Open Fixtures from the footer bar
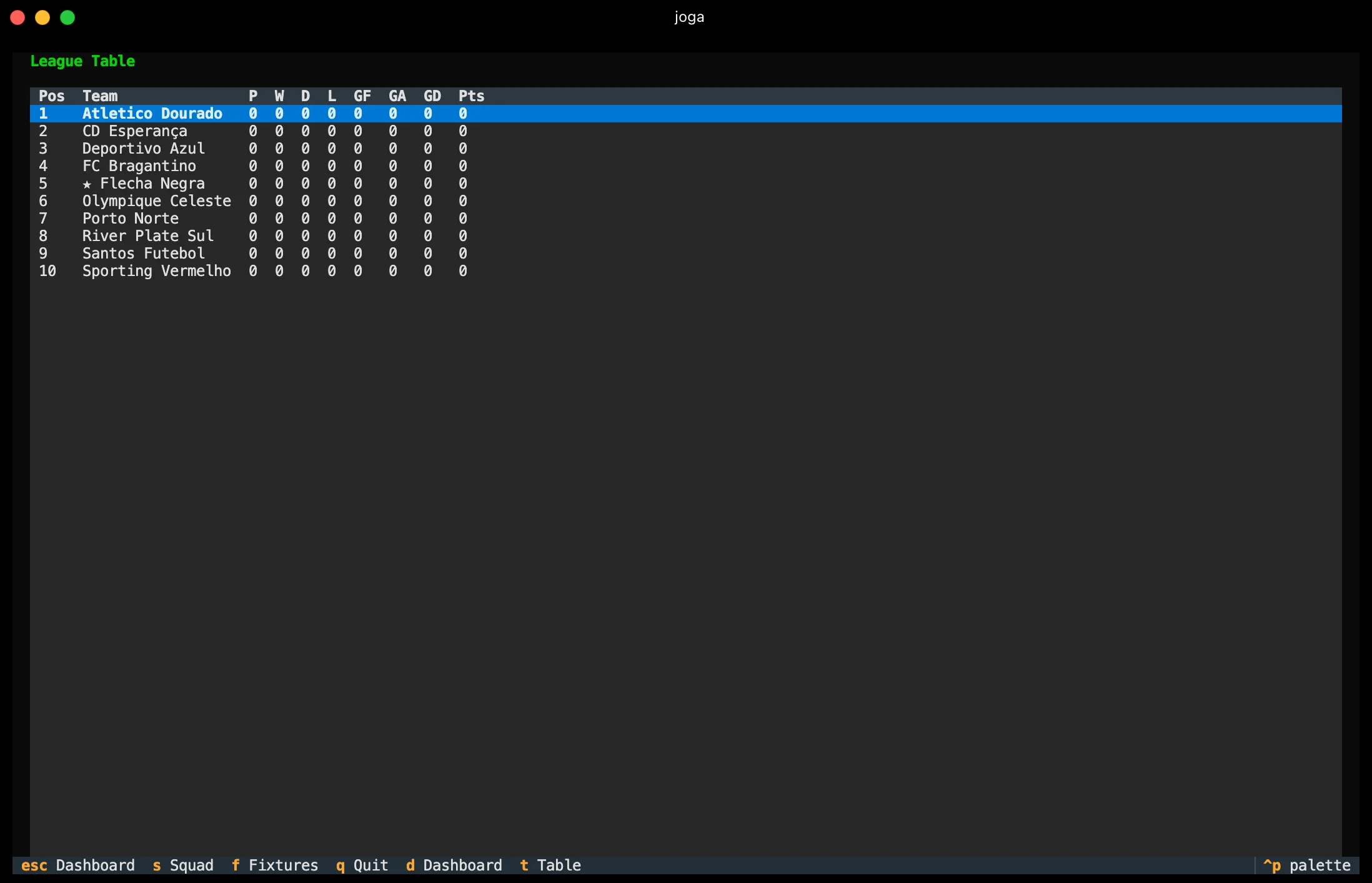Image resolution: width=1372 pixels, height=883 pixels. pyautogui.click(x=275, y=866)
